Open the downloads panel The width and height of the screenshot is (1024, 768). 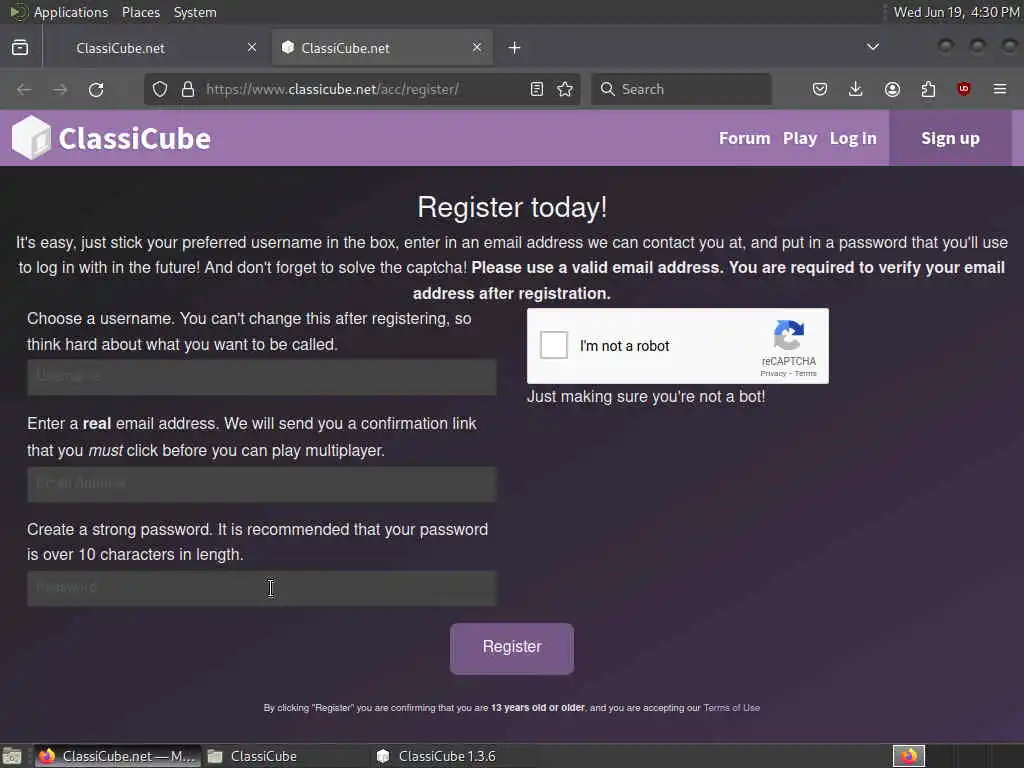(856, 89)
